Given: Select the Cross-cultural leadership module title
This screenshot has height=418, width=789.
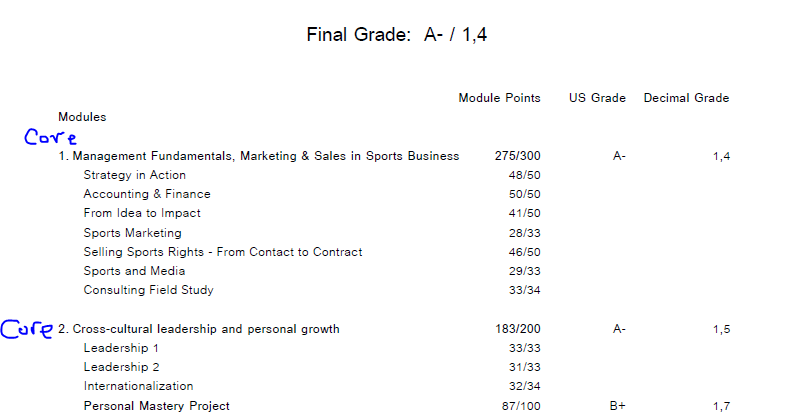Looking at the screenshot, I should pyautogui.click(x=199, y=329).
